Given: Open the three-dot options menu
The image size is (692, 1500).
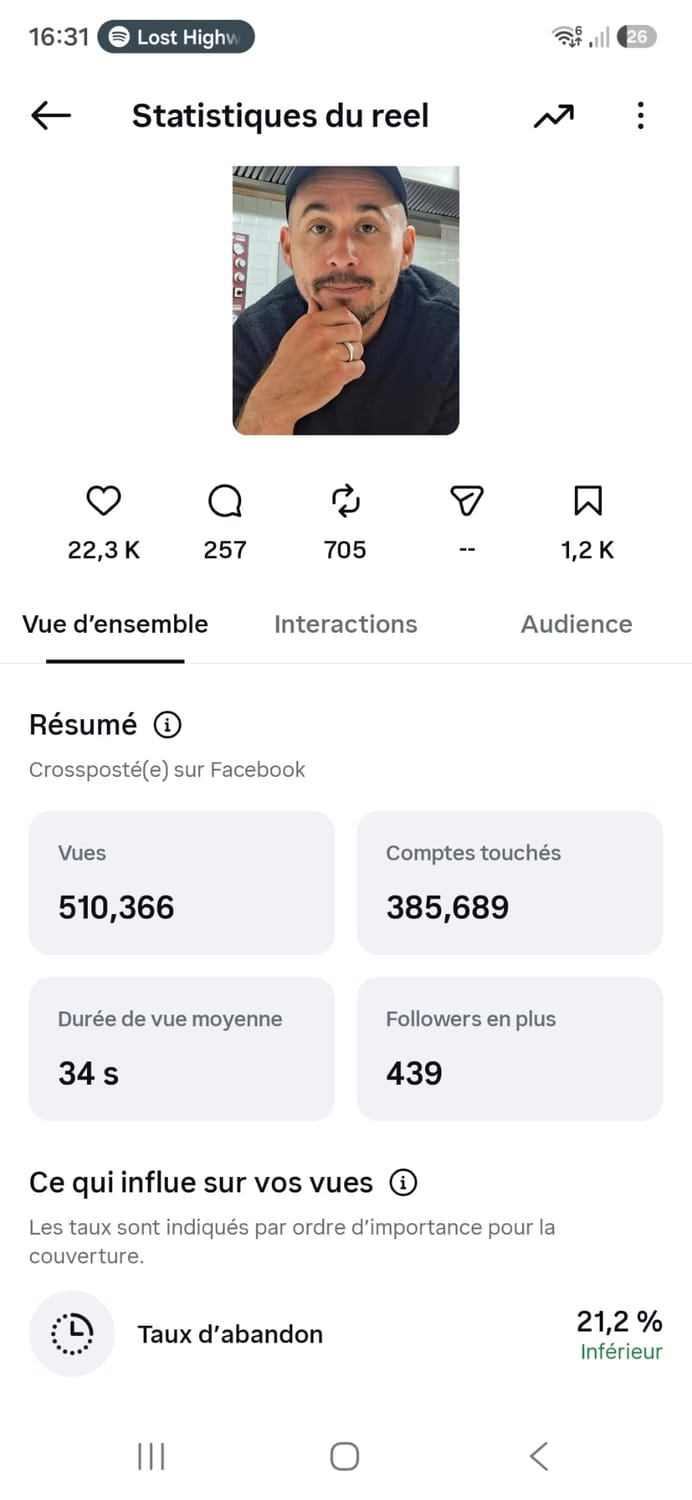Looking at the screenshot, I should 640,116.
